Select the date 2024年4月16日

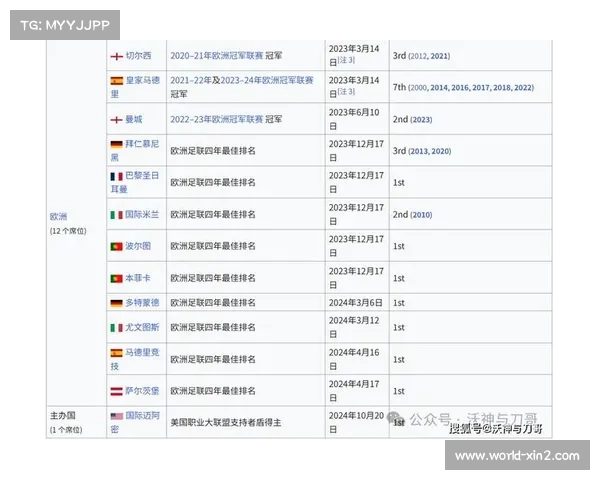click(354, 359)
